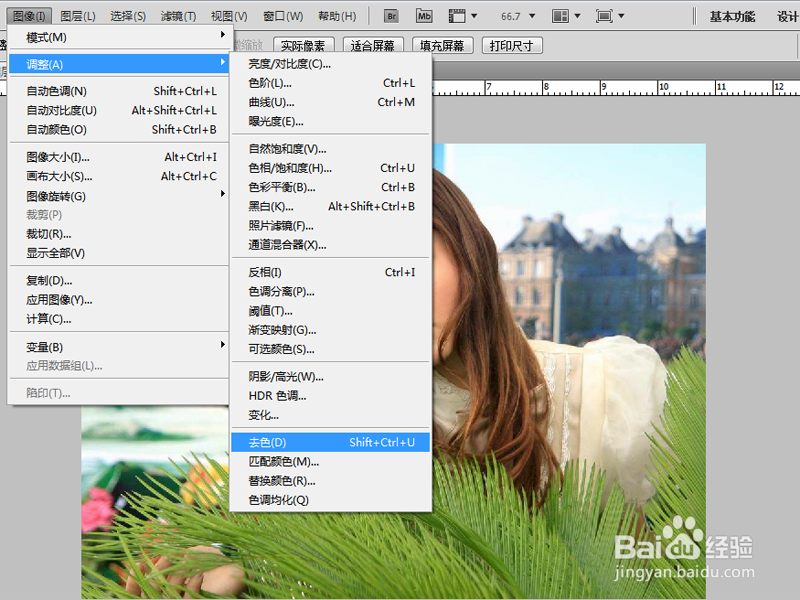Expand the 图像旋转(G) submenu

pos(118,196)
